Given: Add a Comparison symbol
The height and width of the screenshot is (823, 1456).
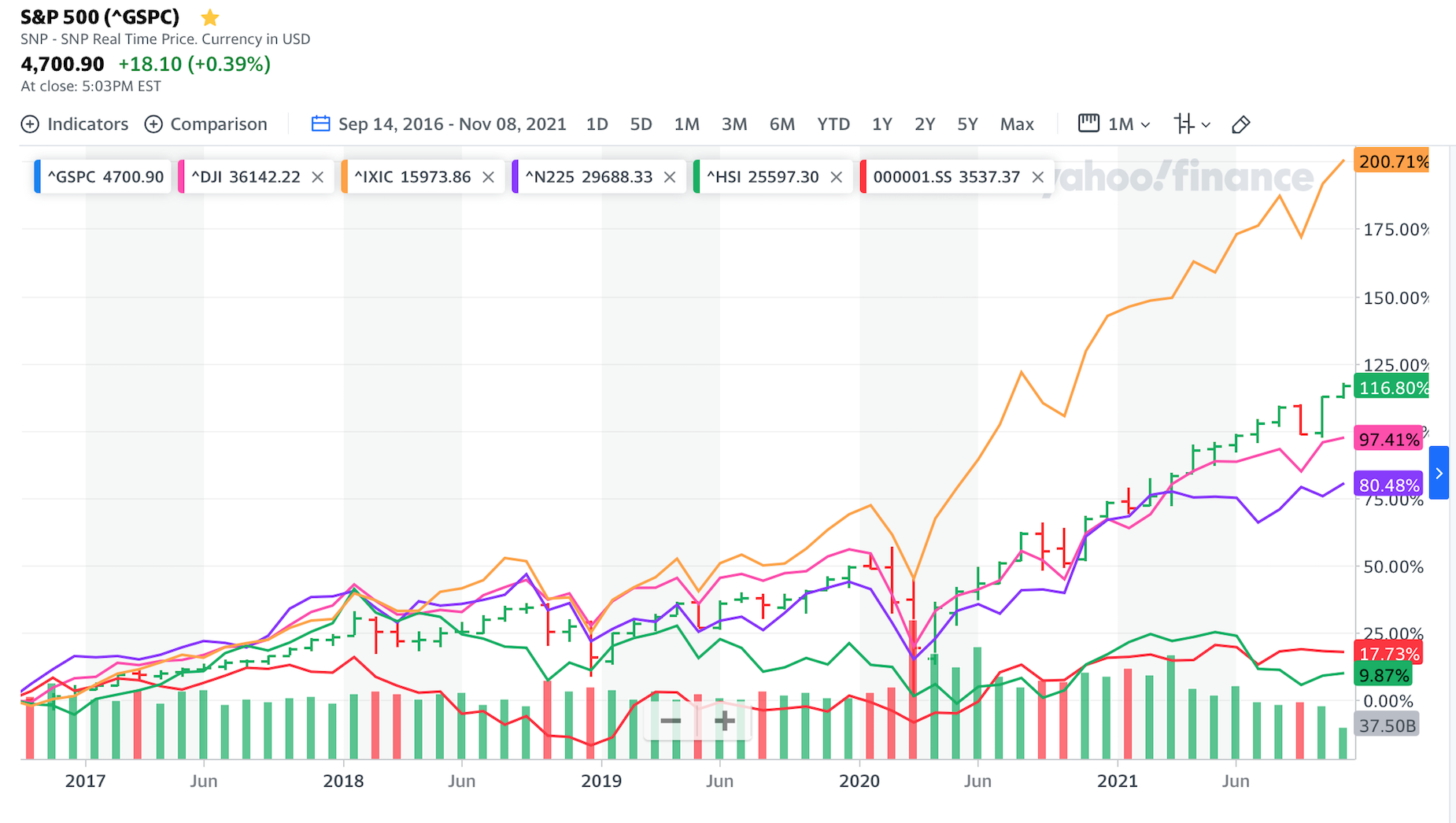Looking at the screenshot, I should [x=219, y=124].
